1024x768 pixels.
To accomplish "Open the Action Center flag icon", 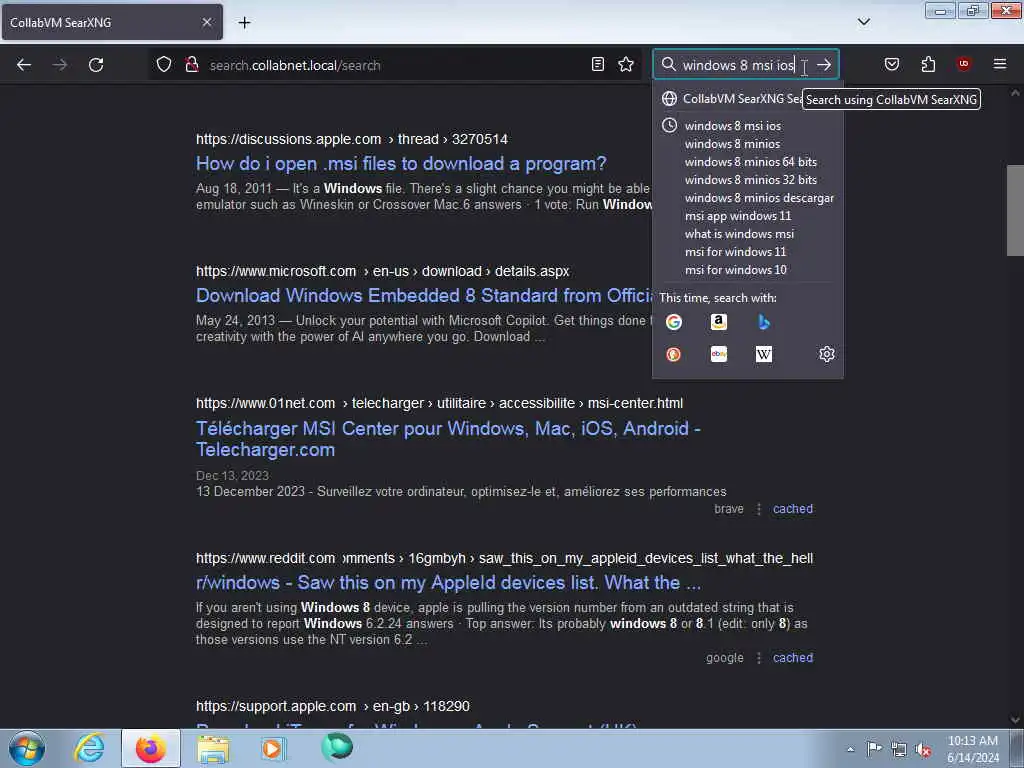I will [x=874, y=748].
